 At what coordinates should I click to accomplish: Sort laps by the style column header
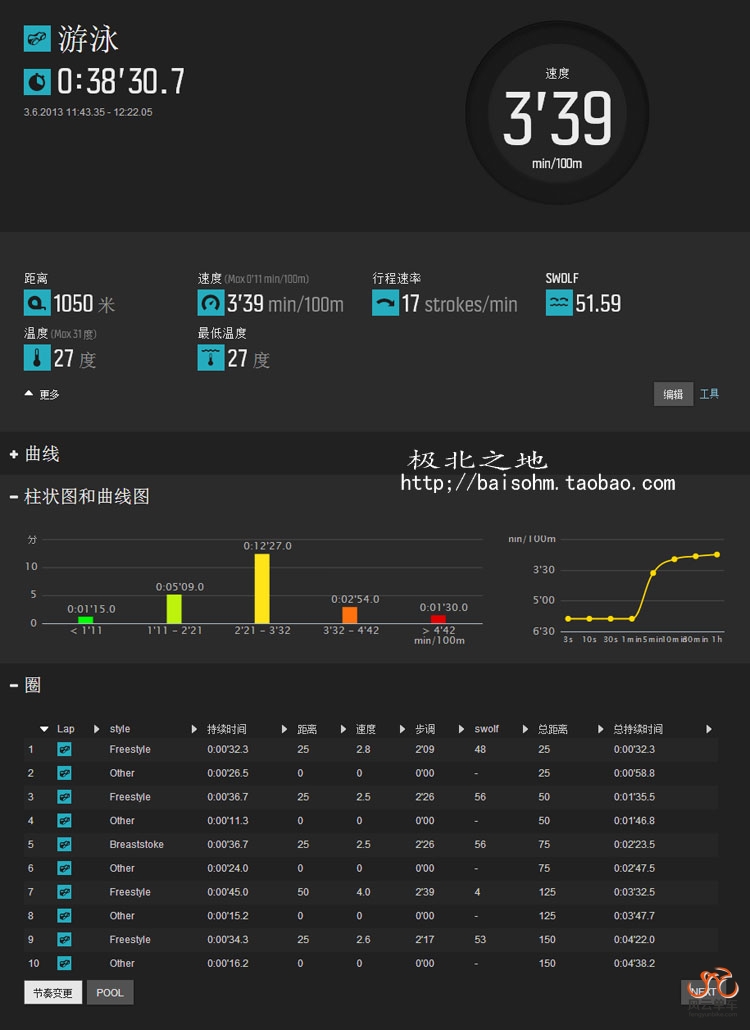pyautogui.click(x=120, y=729)
